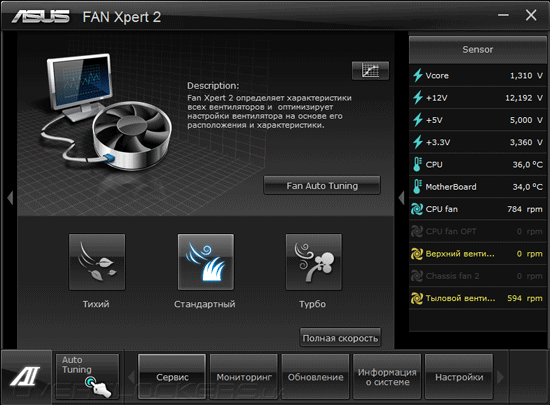Viewport: 550px width, 405px height.
Task: Close the FAN Xpert 2 window
Action: (x=531, y=15)
